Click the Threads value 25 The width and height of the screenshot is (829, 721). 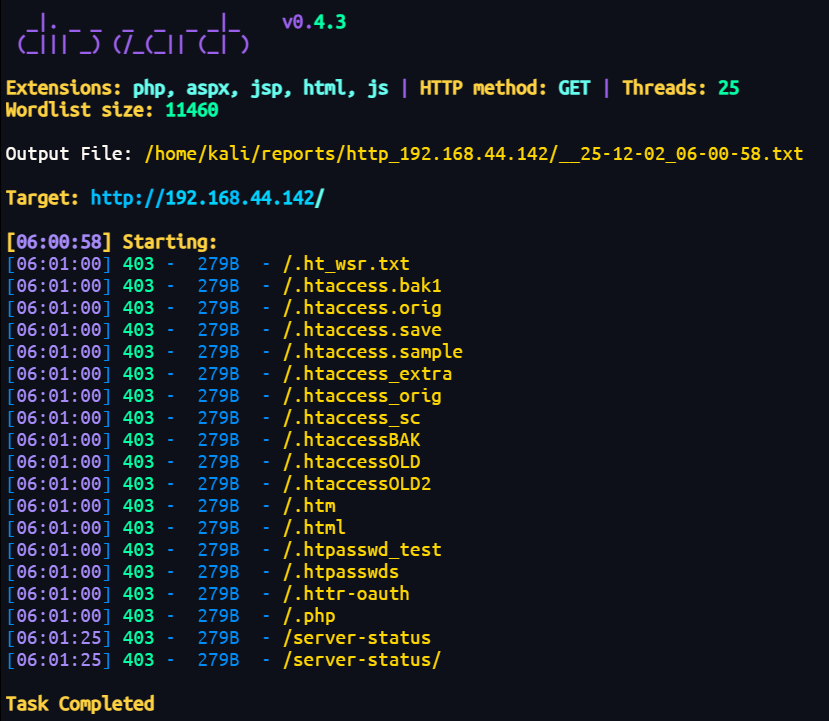click(728, 88)
